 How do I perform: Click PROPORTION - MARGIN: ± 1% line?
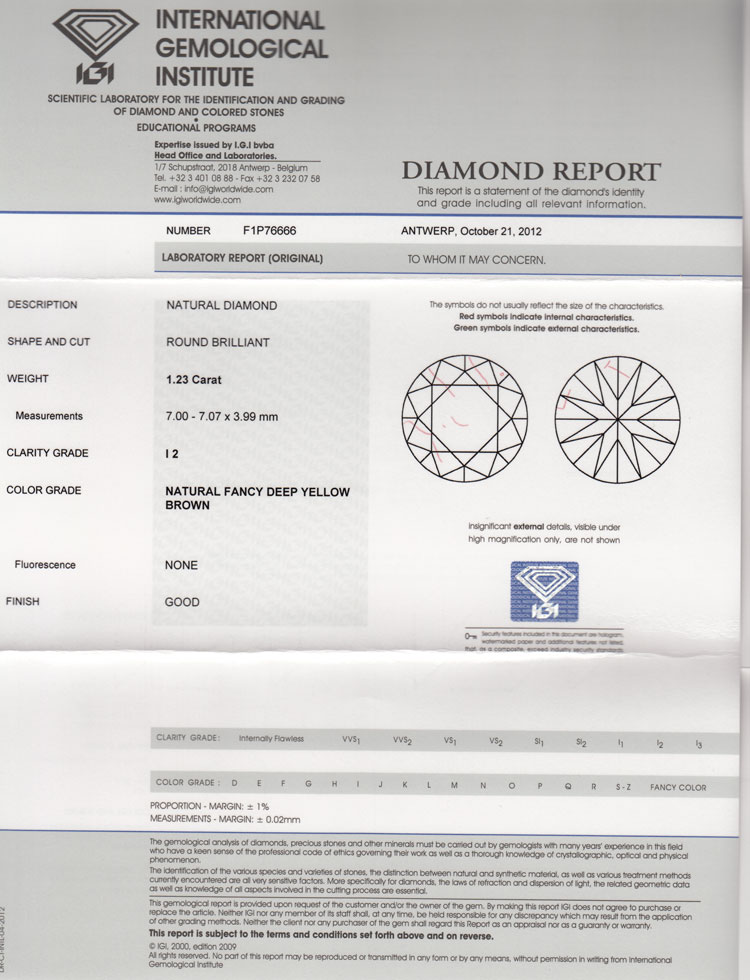(209, 806)
